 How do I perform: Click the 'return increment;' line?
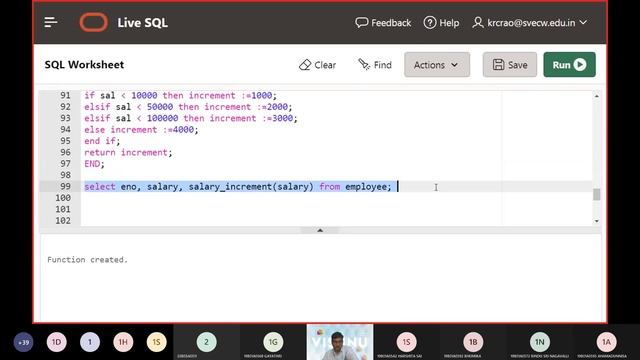128,153
